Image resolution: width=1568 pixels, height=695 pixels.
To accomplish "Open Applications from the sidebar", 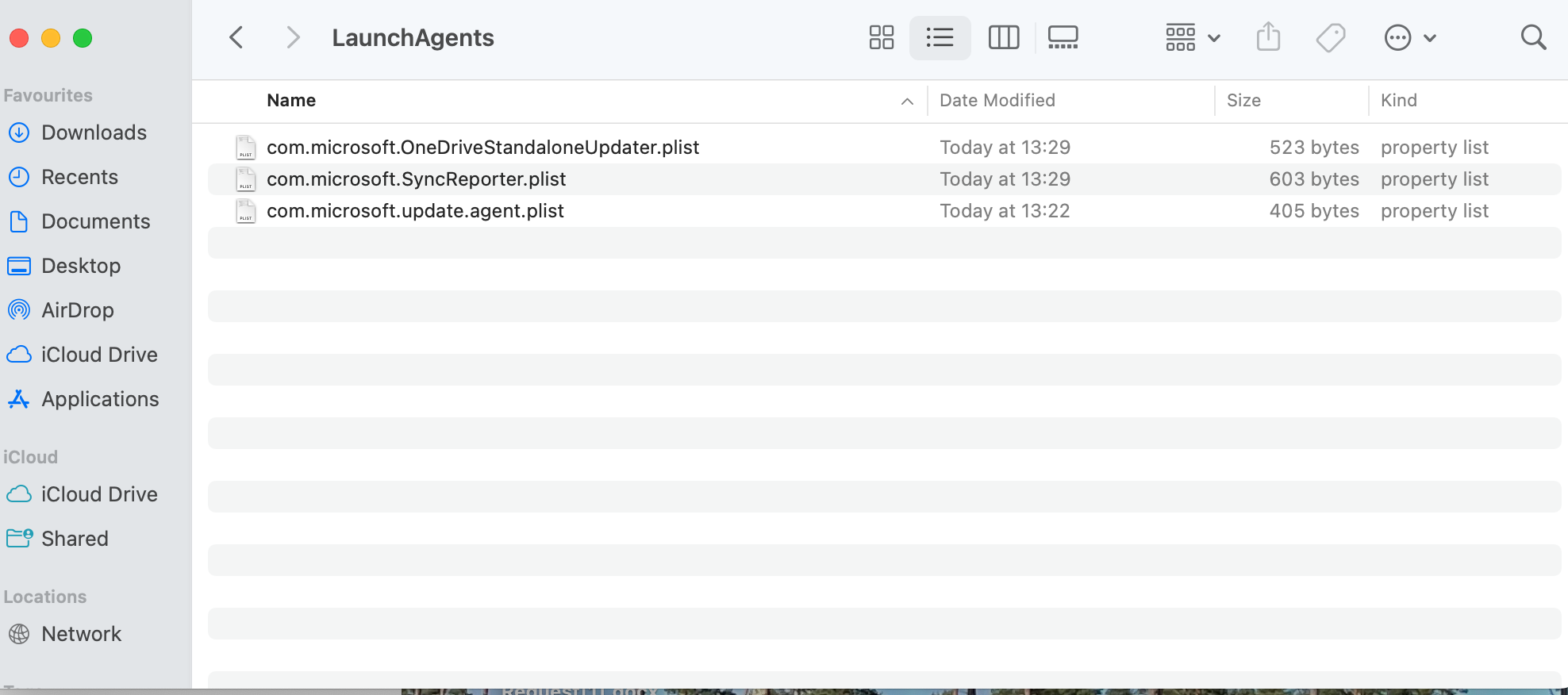I will [99, 399].
